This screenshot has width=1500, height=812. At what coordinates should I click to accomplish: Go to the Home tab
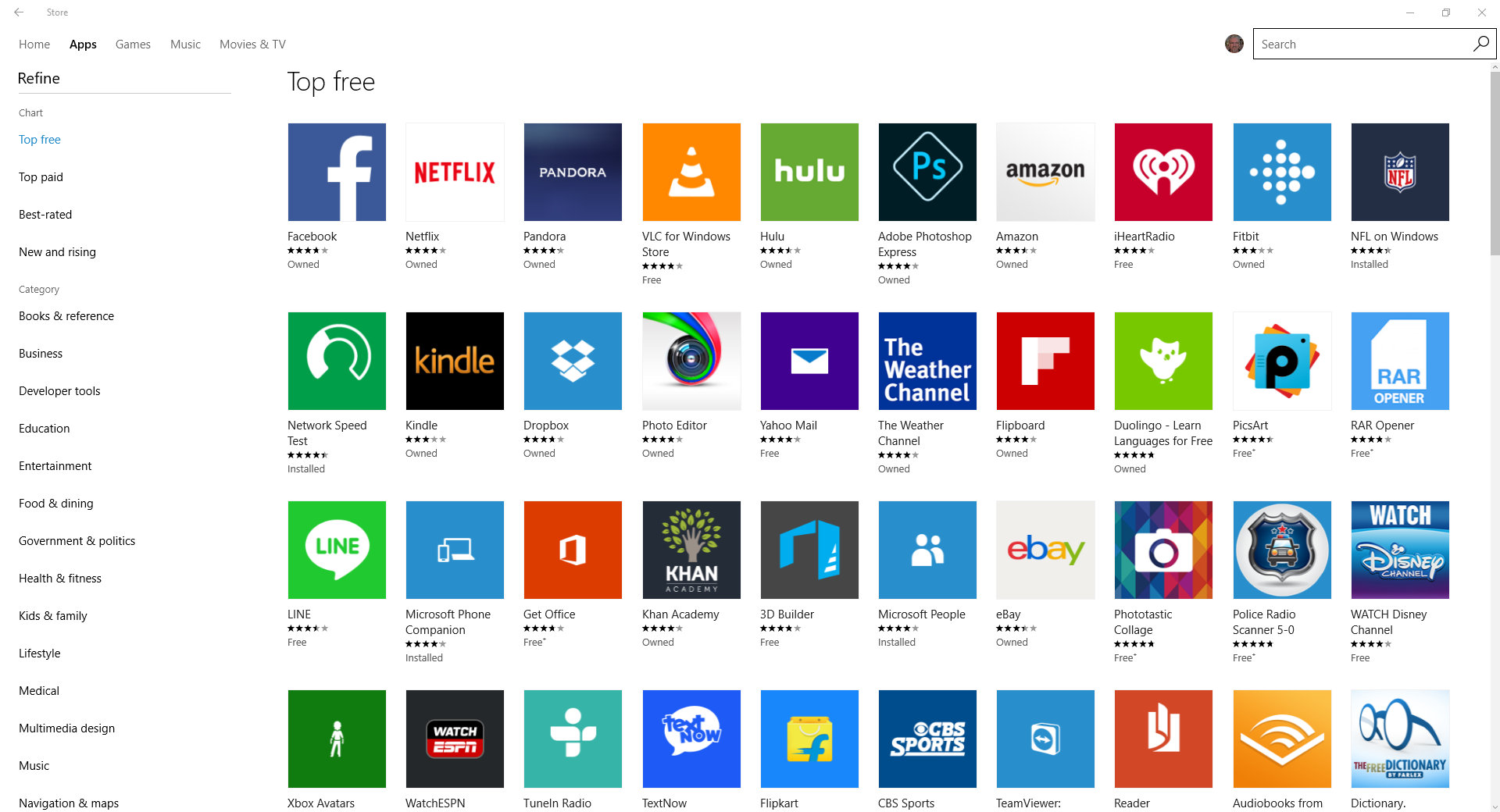(34, 45)
